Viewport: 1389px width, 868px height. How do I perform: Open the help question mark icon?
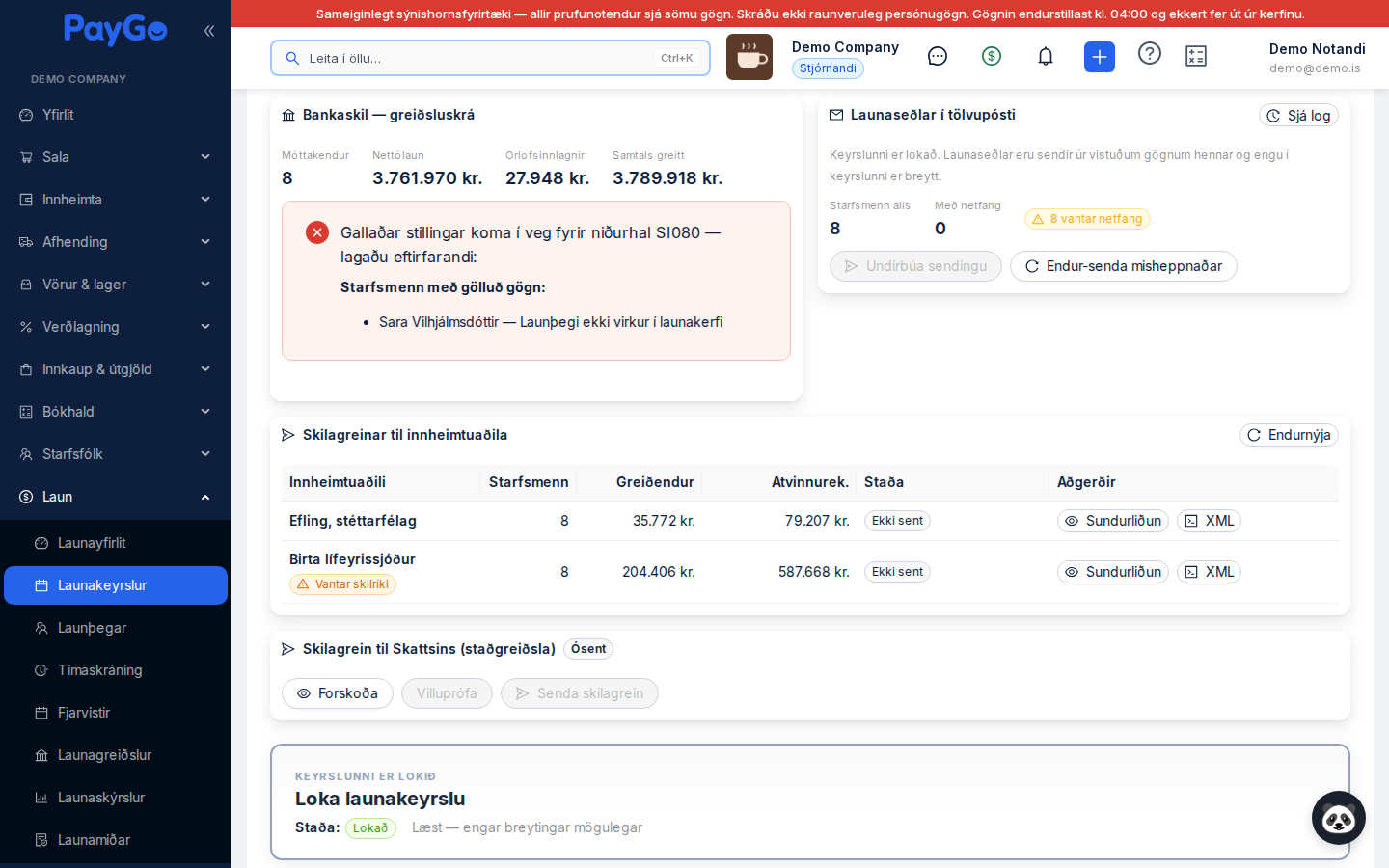[x=1150, y=54]
